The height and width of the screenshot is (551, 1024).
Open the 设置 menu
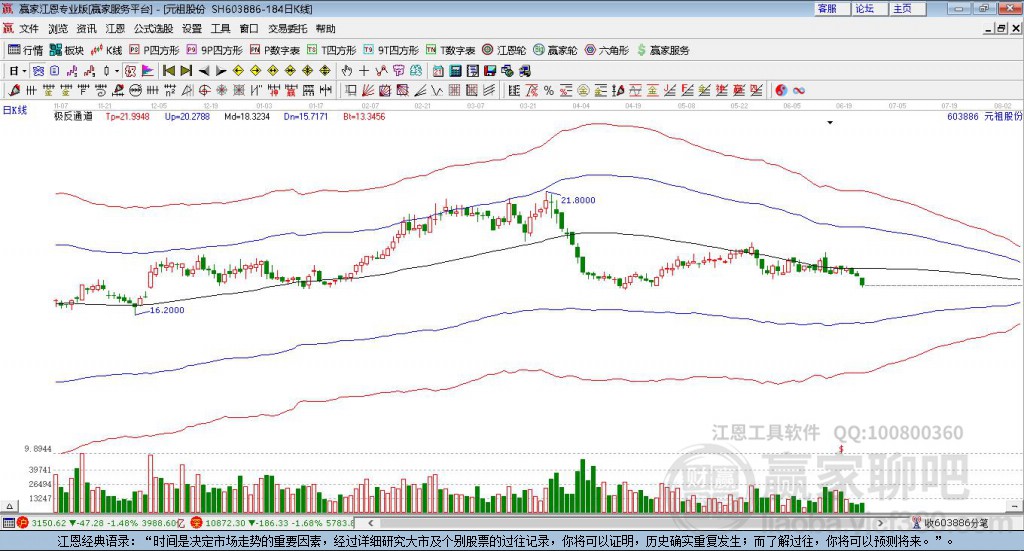tap(192, 29)
